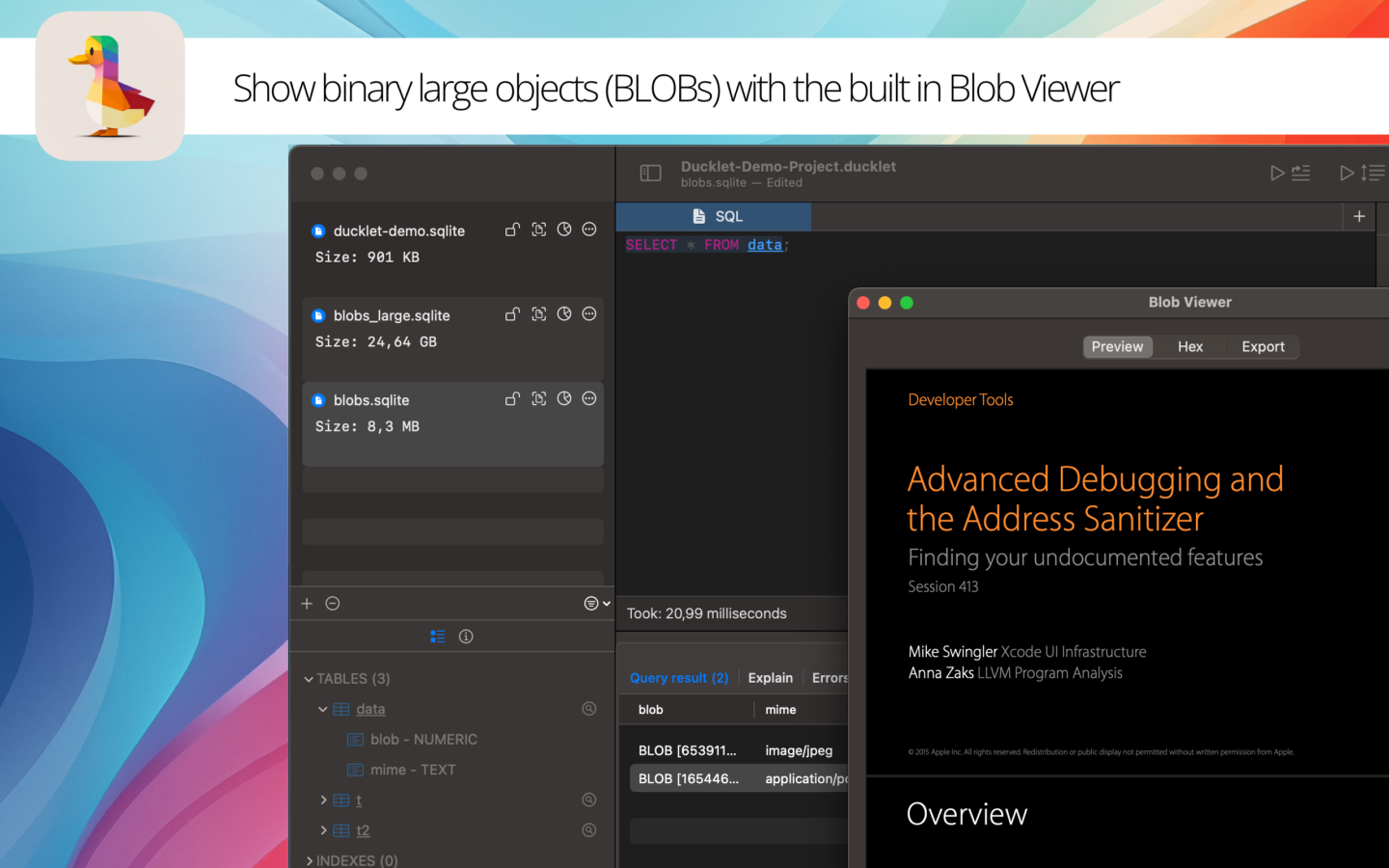Show the database info panel icon
Screen dimensions: 1389x868
point(466,637)
